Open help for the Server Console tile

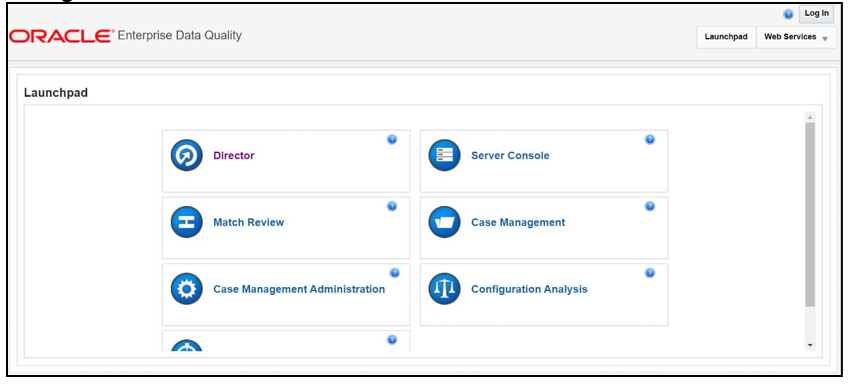pos(650,139)
